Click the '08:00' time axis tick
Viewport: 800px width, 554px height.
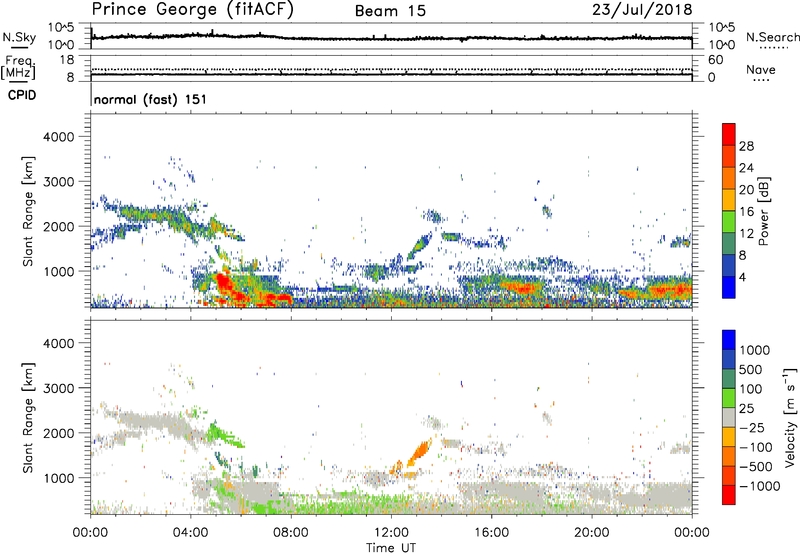[x=291, y=533]
